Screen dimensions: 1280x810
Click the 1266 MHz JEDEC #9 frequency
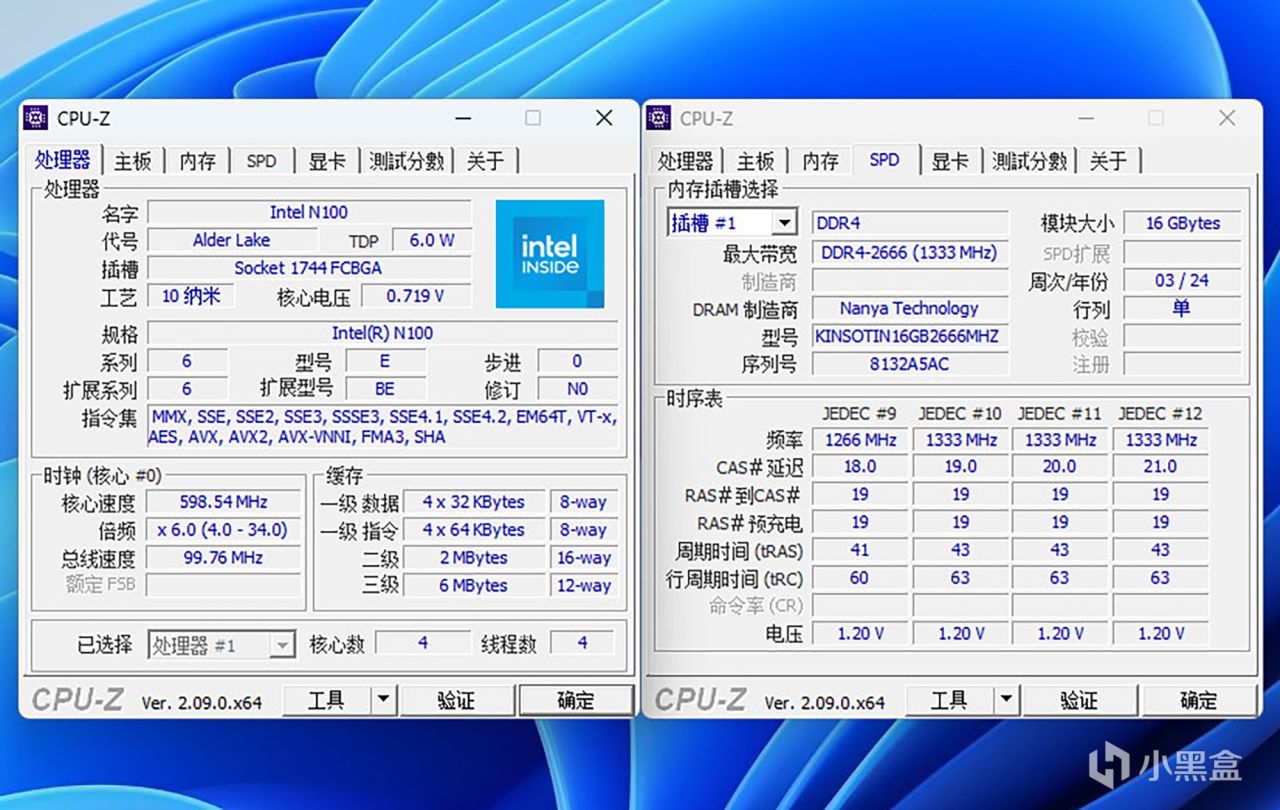[860, 440]
